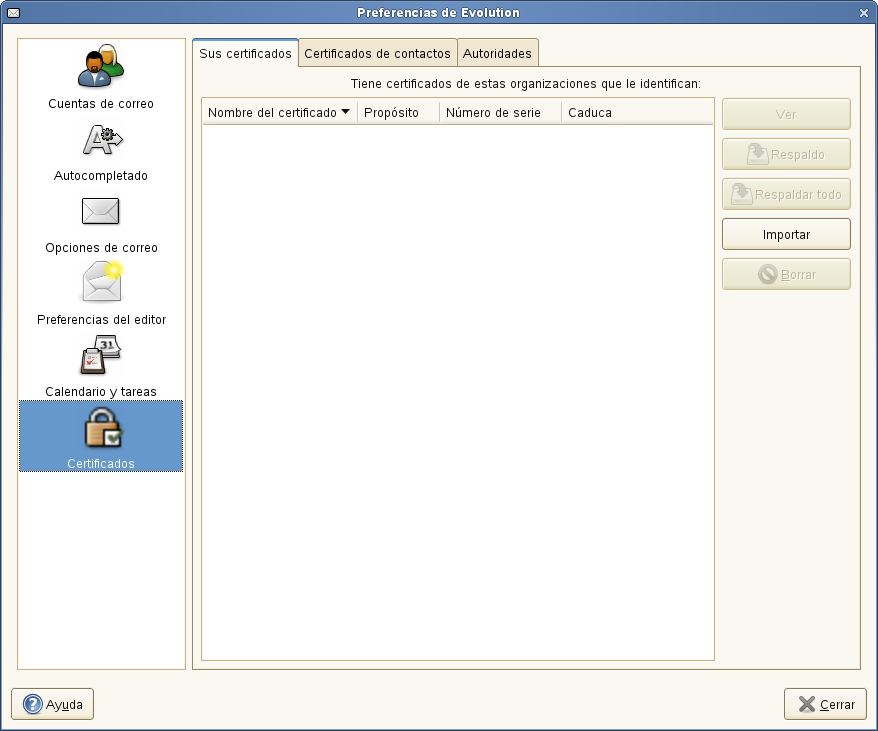Screen dimensions: 878x731
Task: Select the Certificados padlock icon
Action: 104,427
